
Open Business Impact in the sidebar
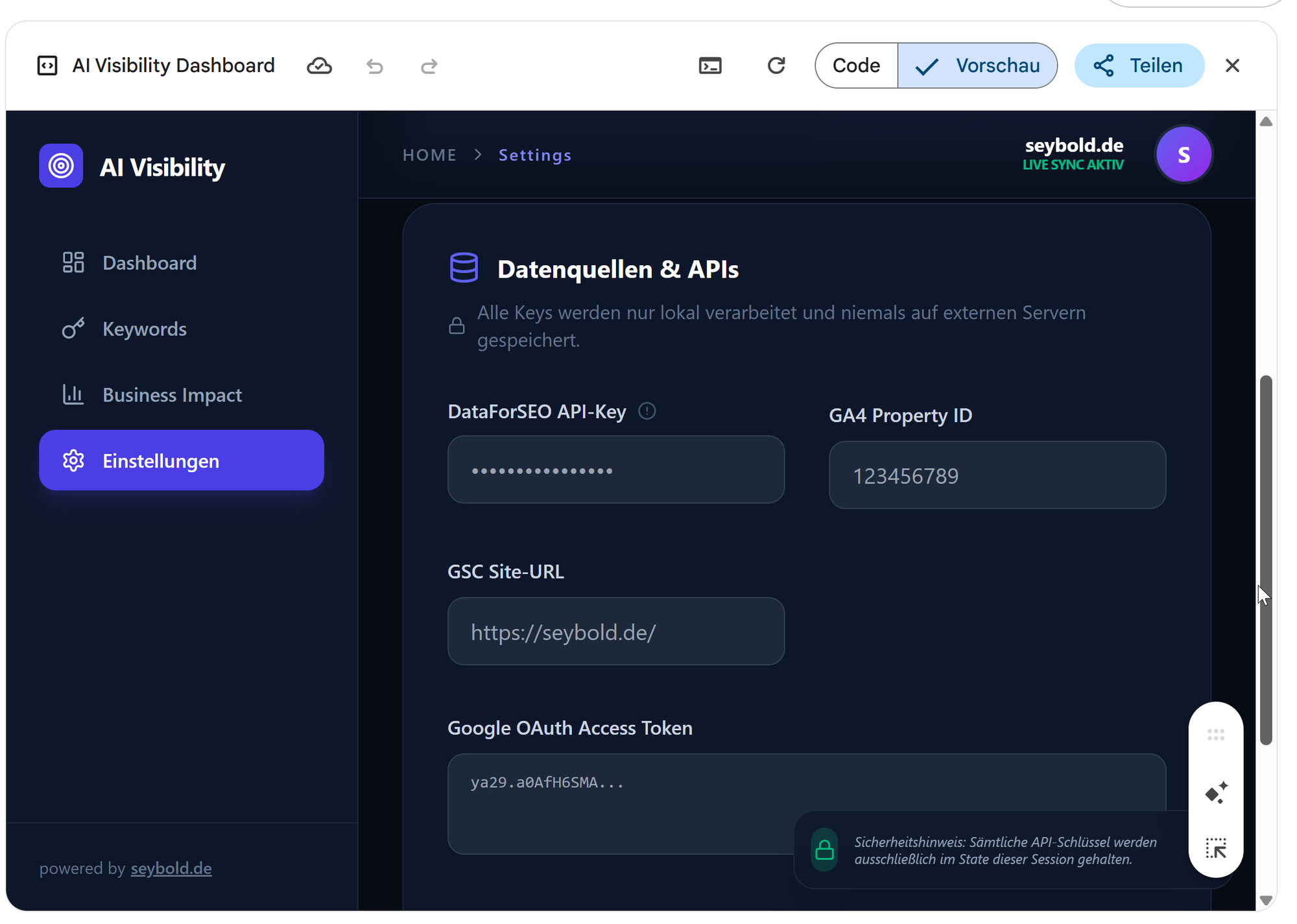point(182,395)
